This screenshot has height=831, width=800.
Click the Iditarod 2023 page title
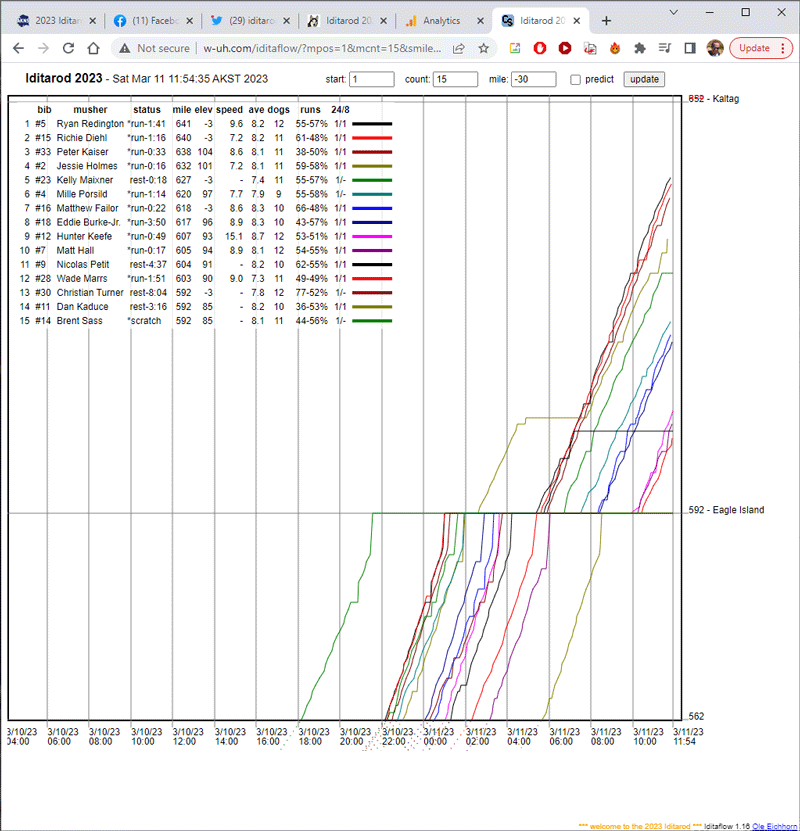64,78
